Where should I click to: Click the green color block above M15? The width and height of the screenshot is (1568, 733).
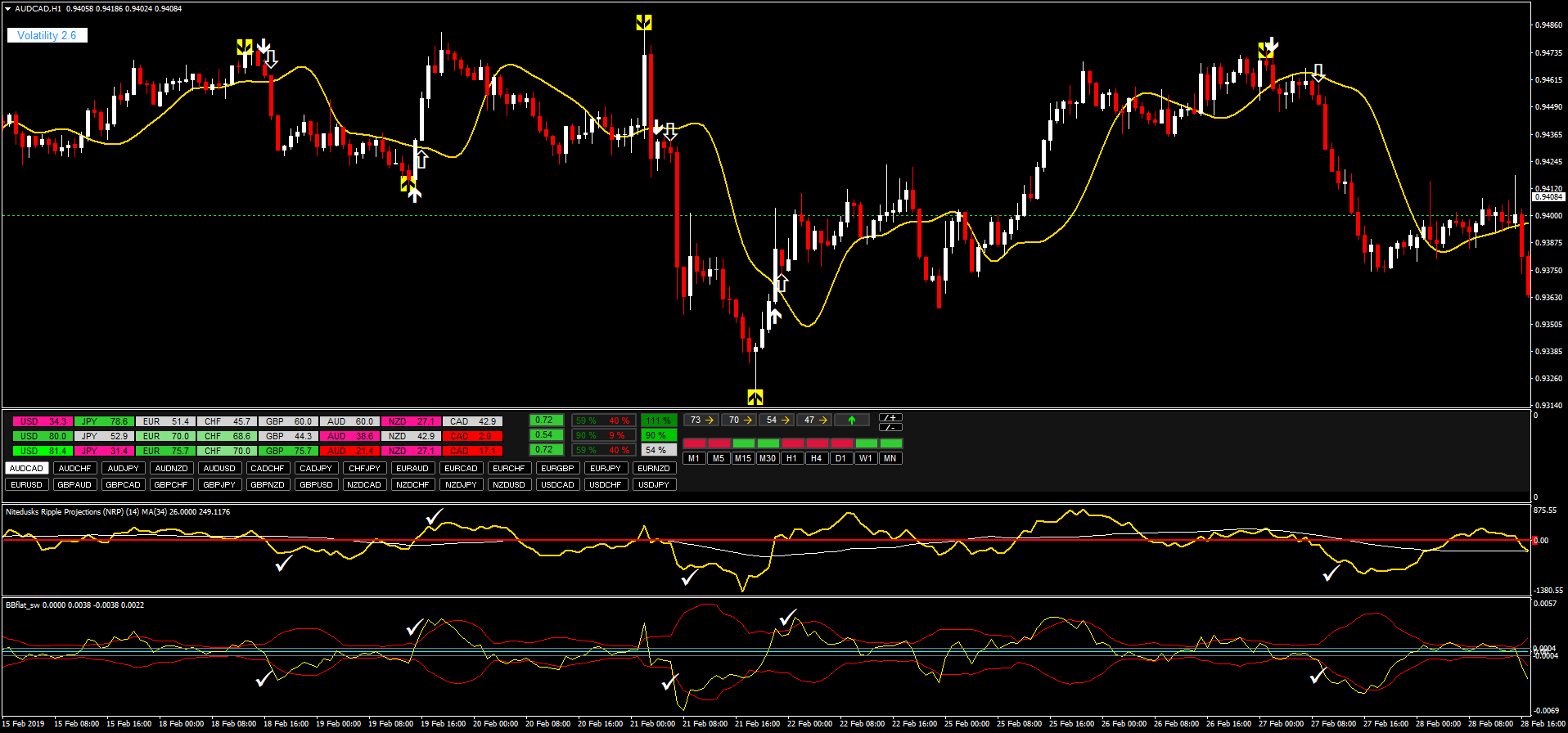[743, 443]
